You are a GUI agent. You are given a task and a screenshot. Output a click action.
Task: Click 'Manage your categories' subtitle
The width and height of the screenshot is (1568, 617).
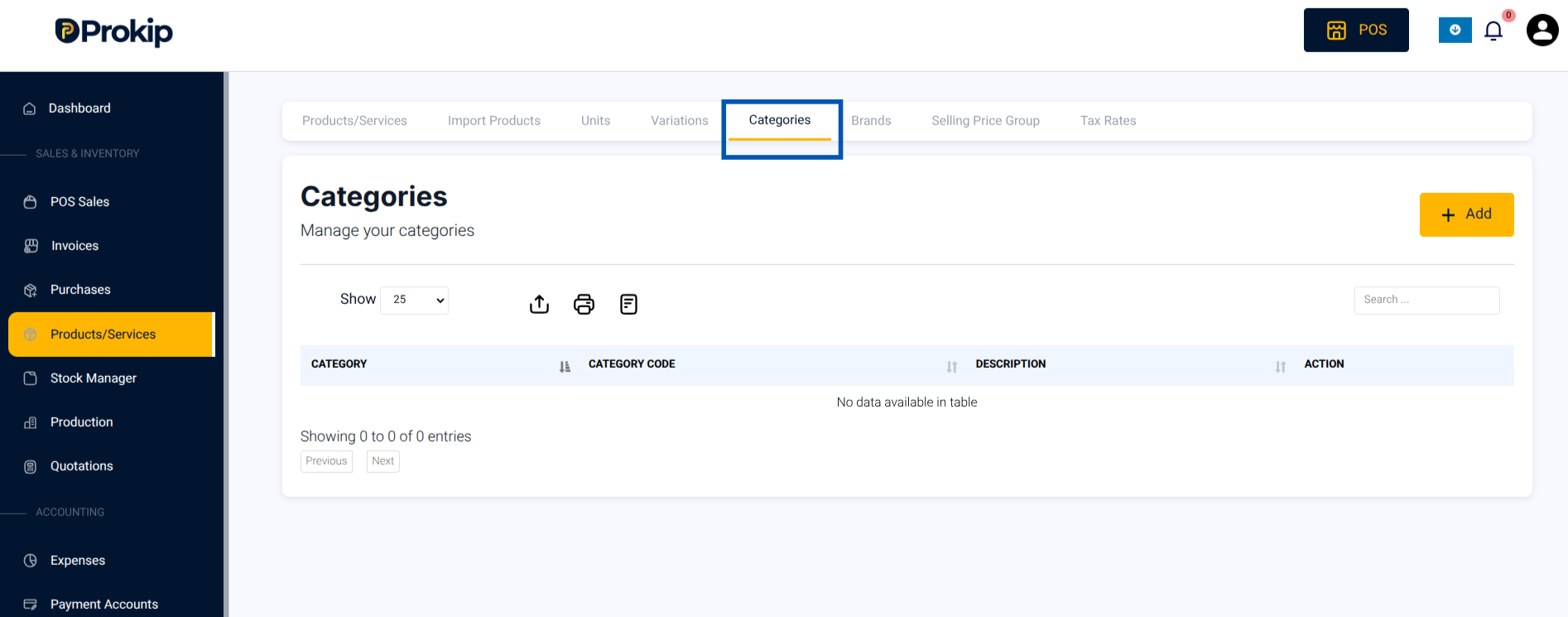click(387, 230)
